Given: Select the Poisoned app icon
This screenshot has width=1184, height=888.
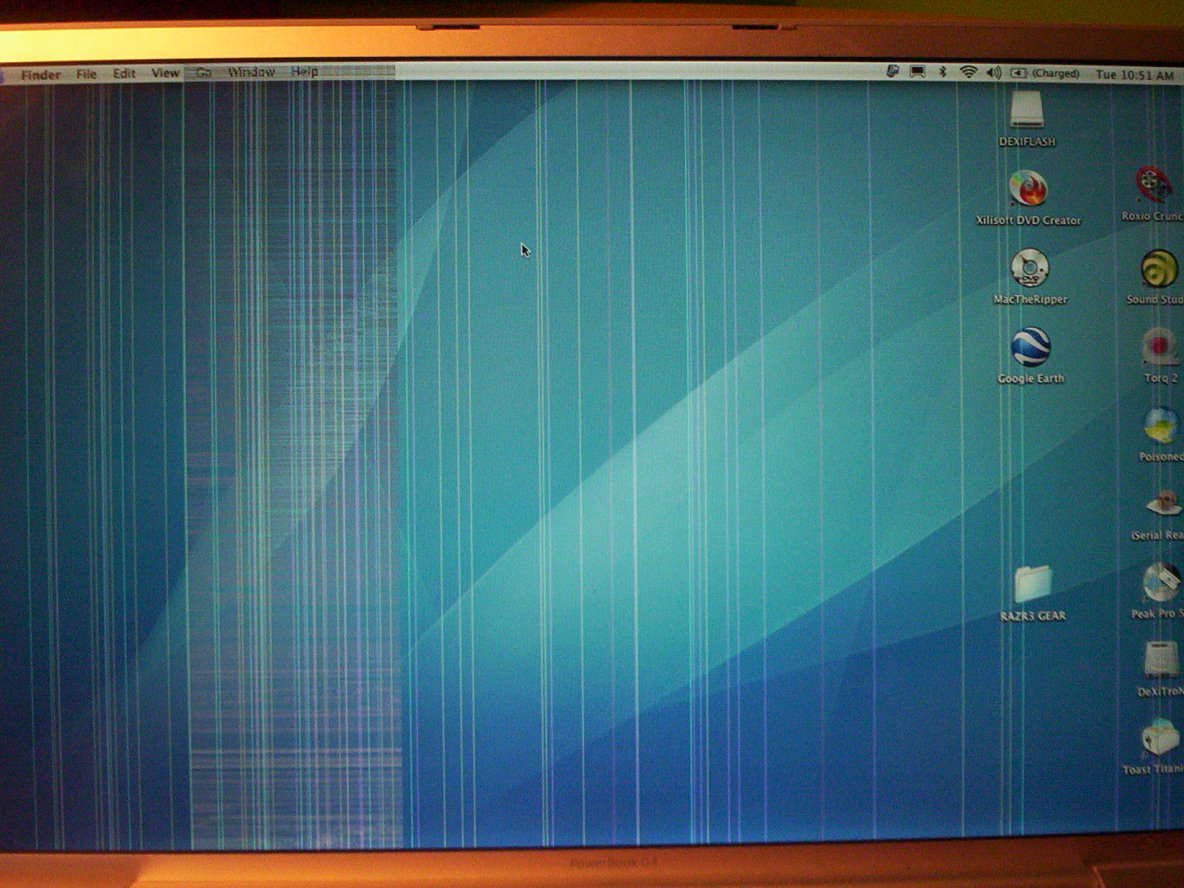Looking at the screenshot, I should point(1162,427).
